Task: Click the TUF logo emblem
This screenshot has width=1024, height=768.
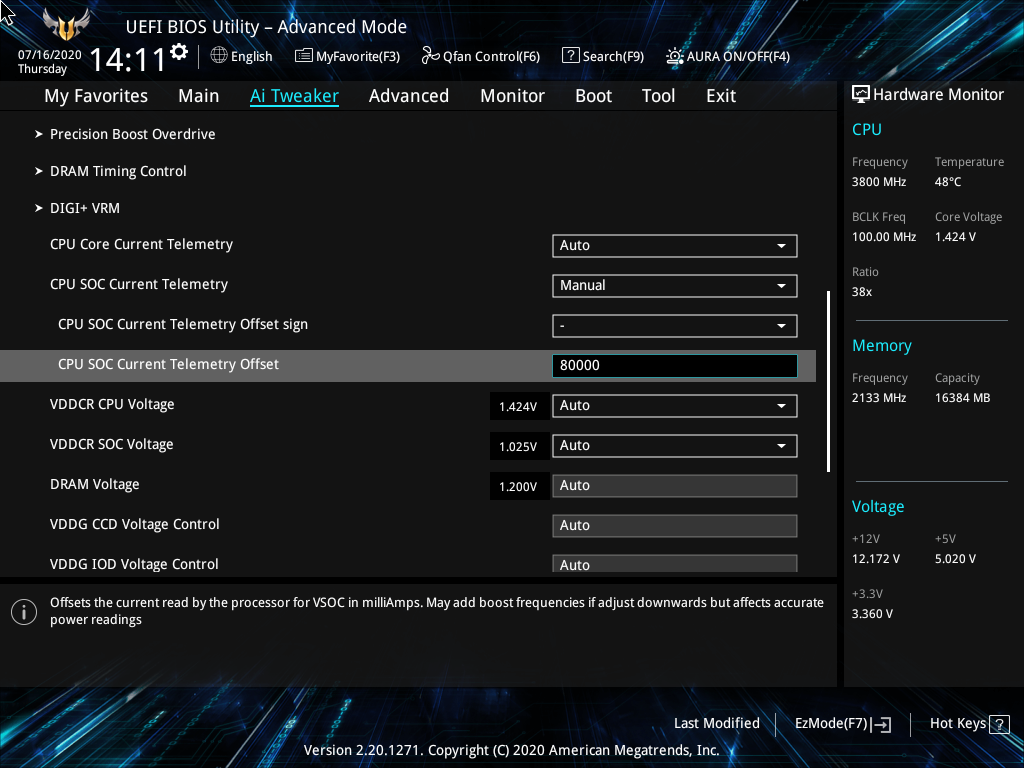Action: [66, 24]
